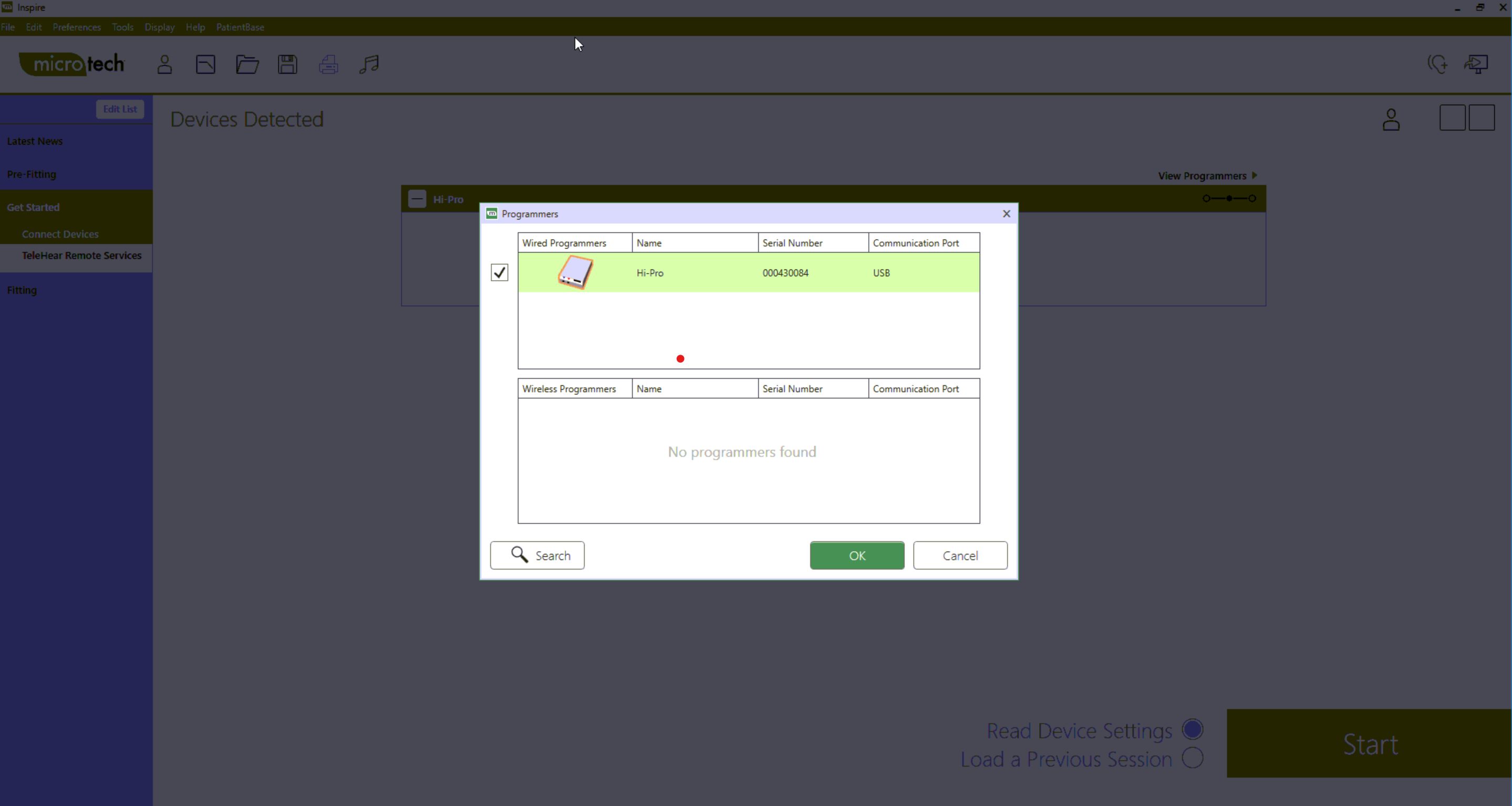Viewport: 1512px width, 806px height.
Task: Click Read Device Settings label
Action: [1079, 731]
